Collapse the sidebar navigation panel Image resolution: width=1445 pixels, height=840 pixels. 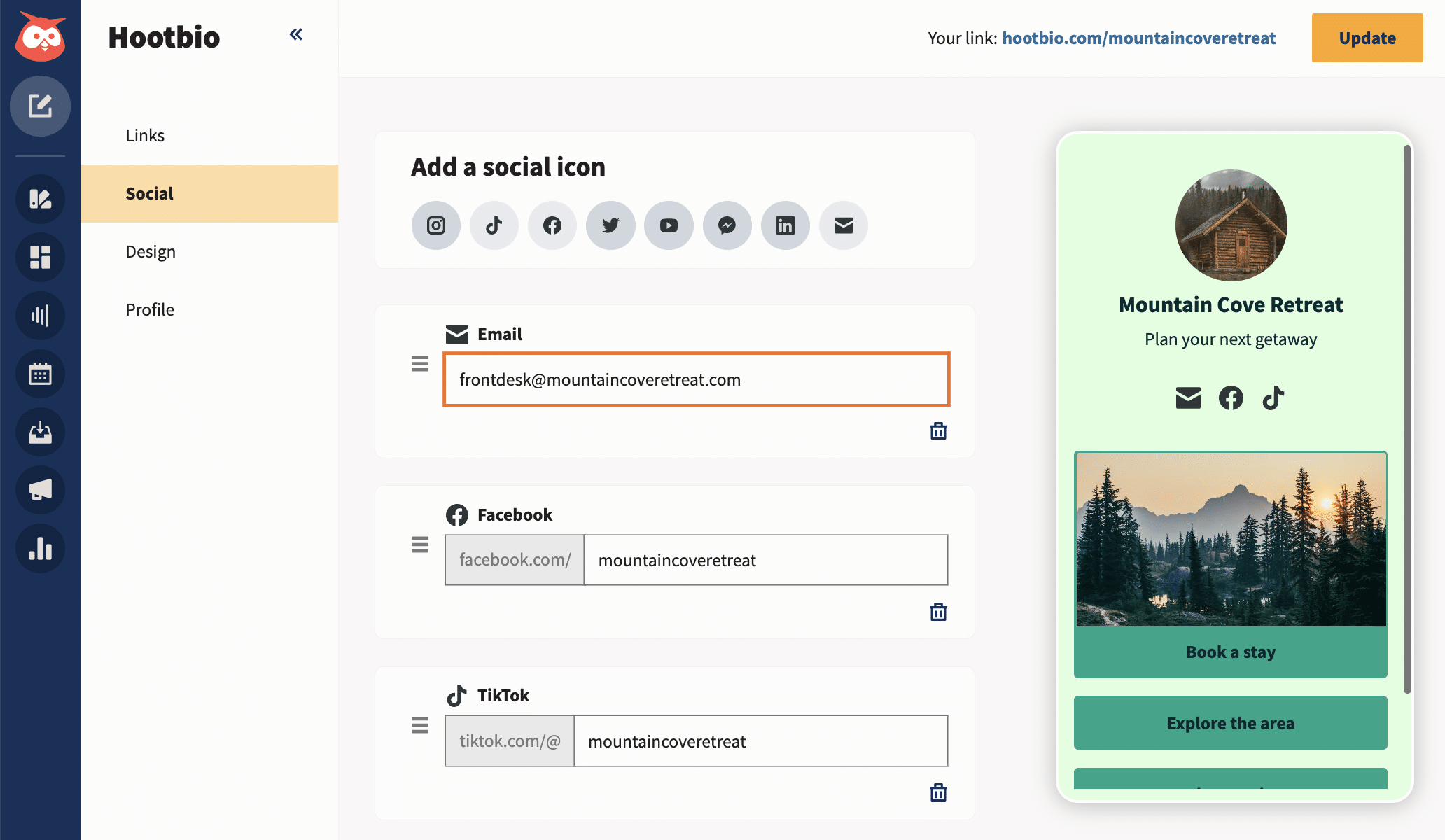(x=295, y=35)
